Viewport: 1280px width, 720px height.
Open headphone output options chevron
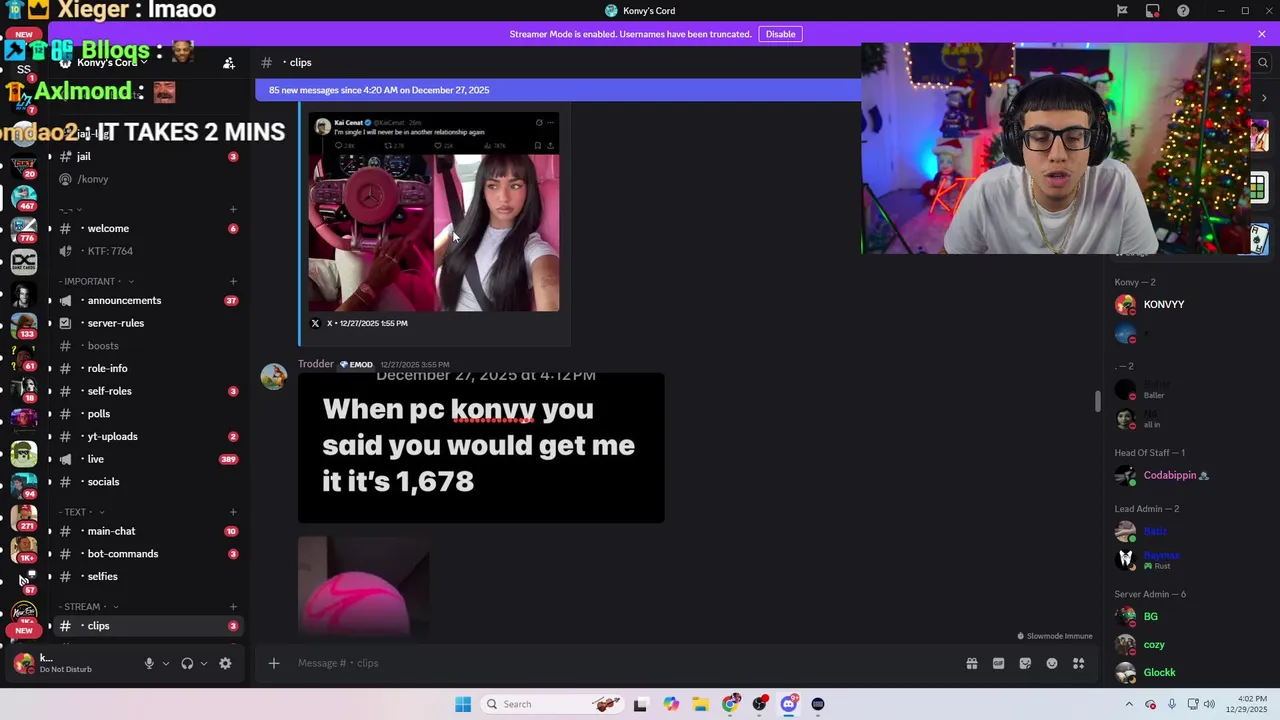point(204,663)
